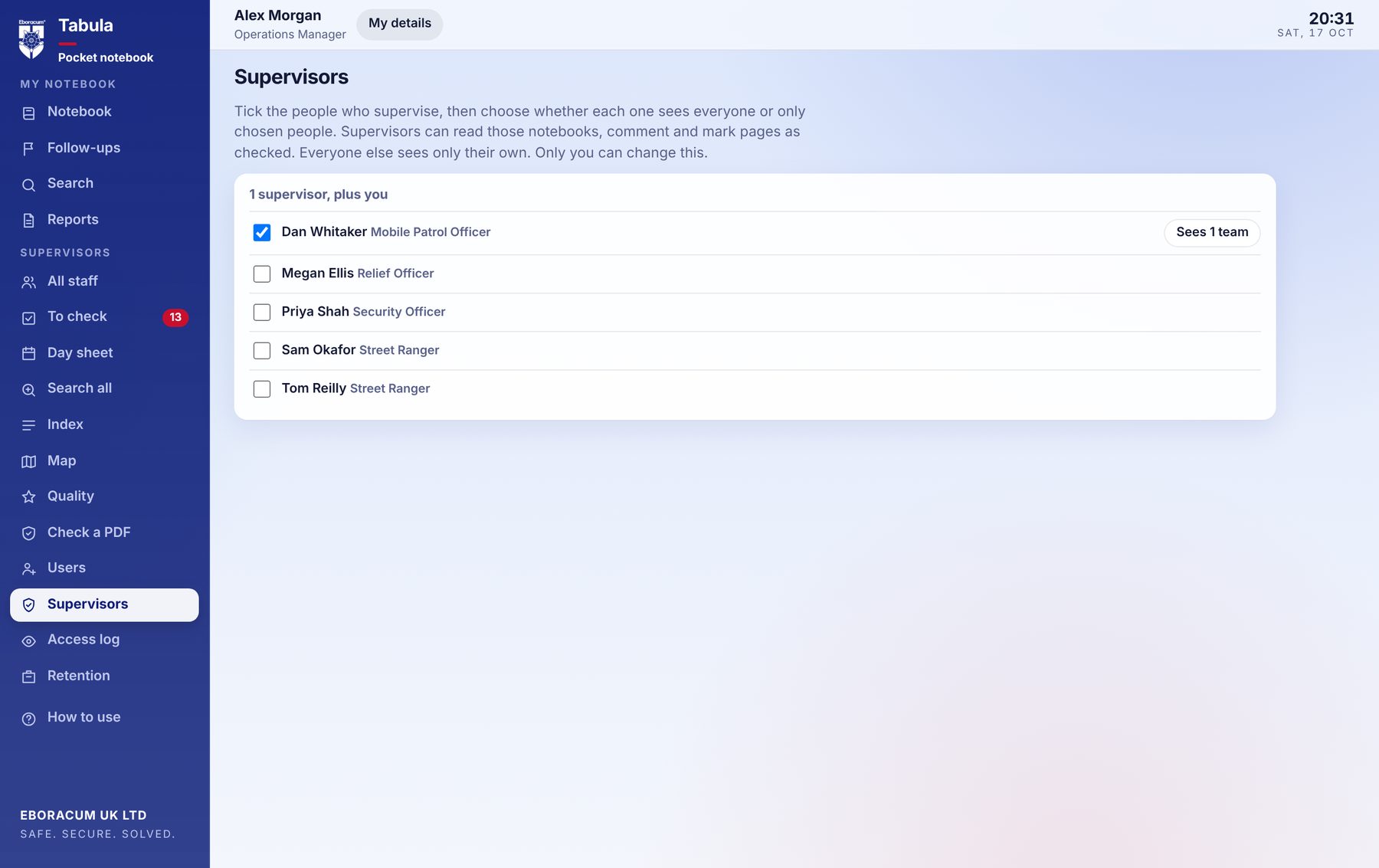Click the Notebook icon in sidebar
Image resolution: width=1379 pixels, height=868 pixels.
[29, 113]
